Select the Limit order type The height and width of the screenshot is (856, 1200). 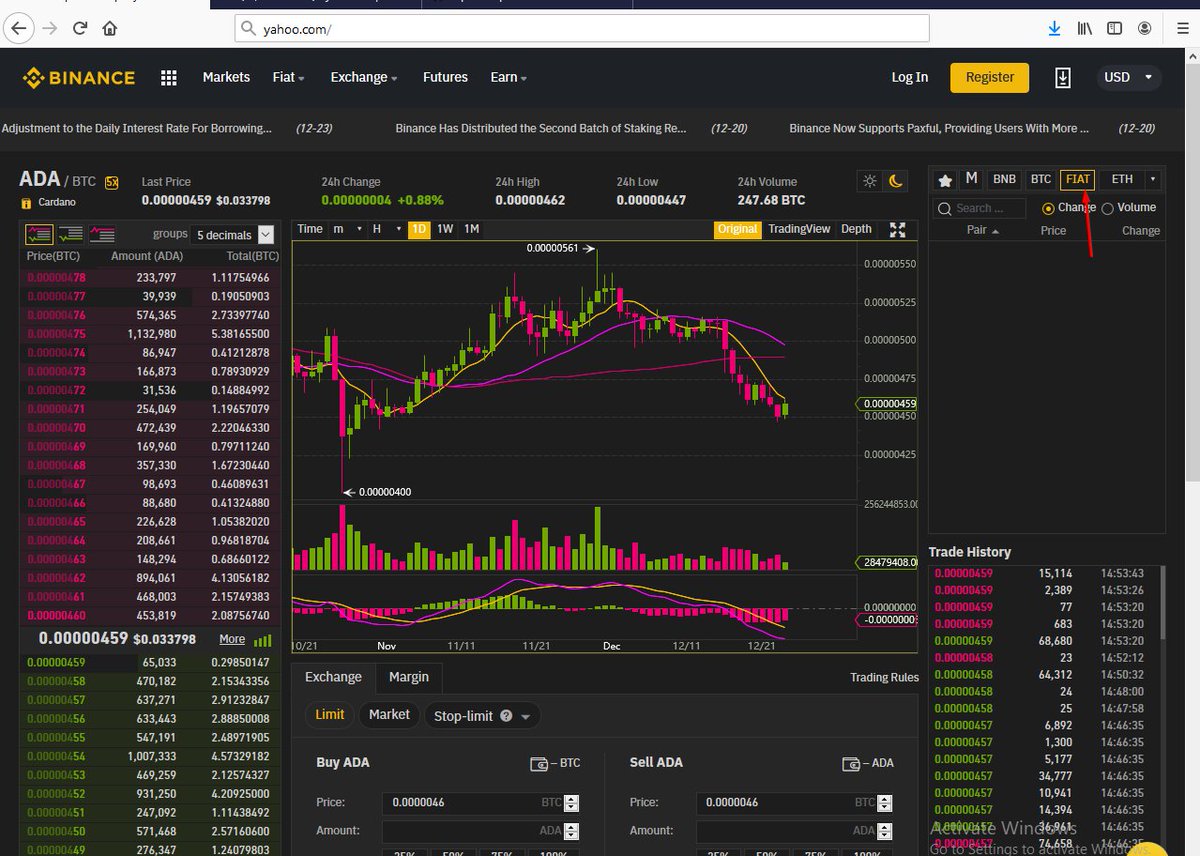click(x=330, y=715)
